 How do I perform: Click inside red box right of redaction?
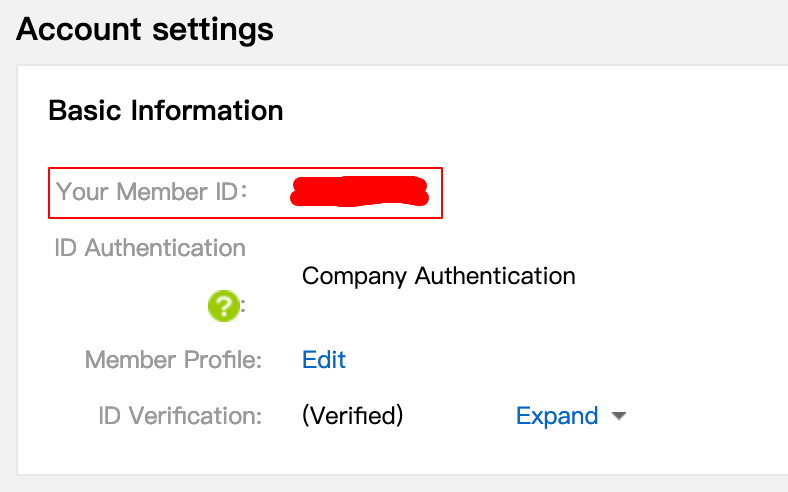point(435,191)
